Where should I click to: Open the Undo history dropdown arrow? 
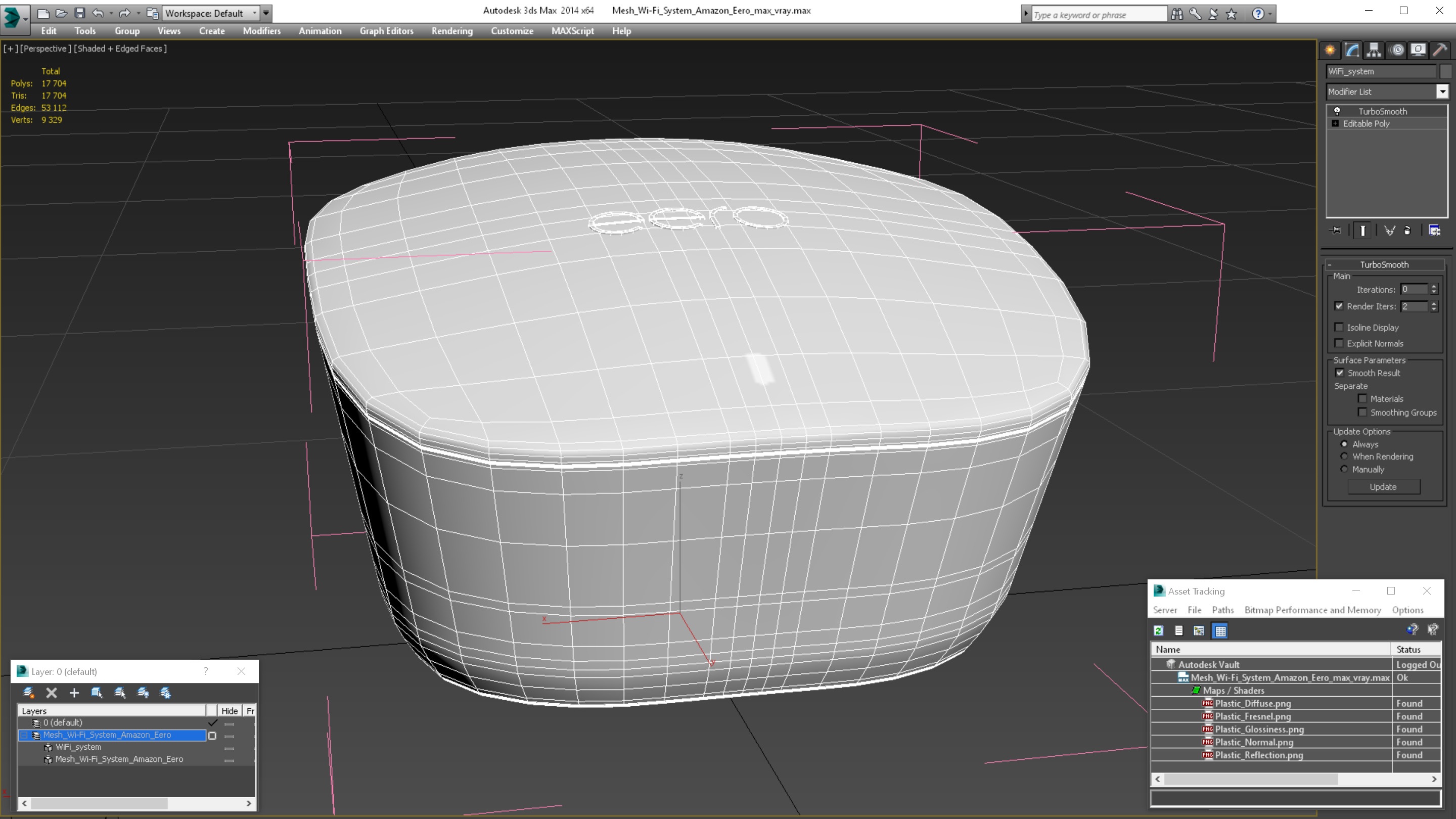111,13
